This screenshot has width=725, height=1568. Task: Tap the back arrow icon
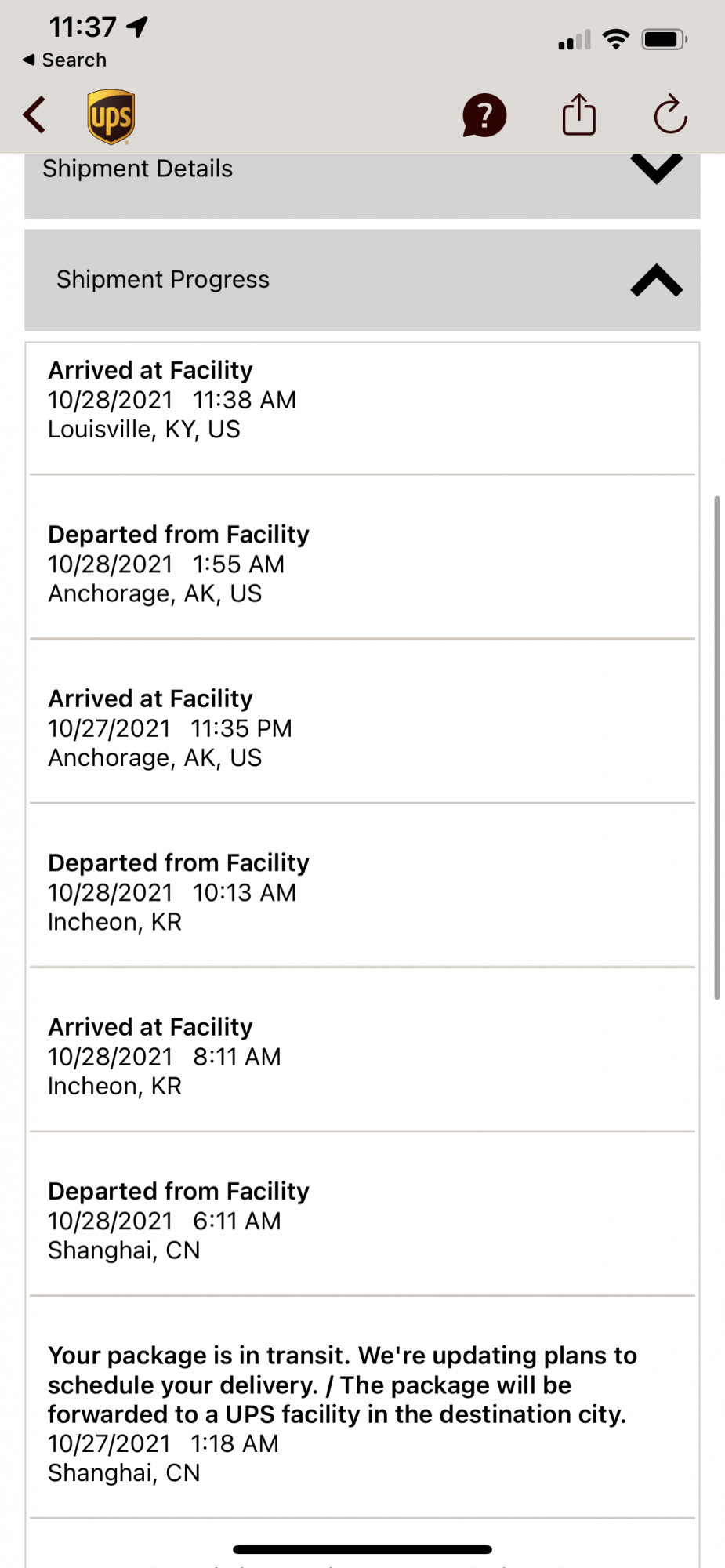(35, 116)
